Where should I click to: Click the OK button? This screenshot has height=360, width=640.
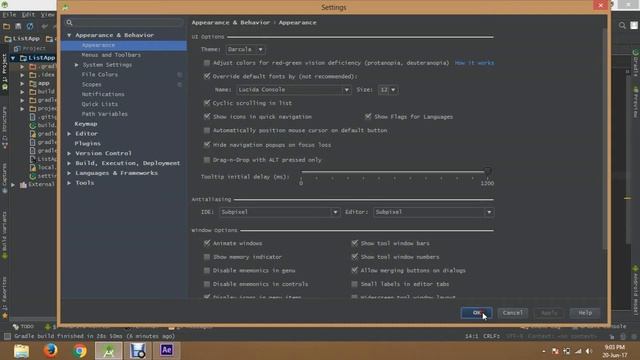point(476,313)
